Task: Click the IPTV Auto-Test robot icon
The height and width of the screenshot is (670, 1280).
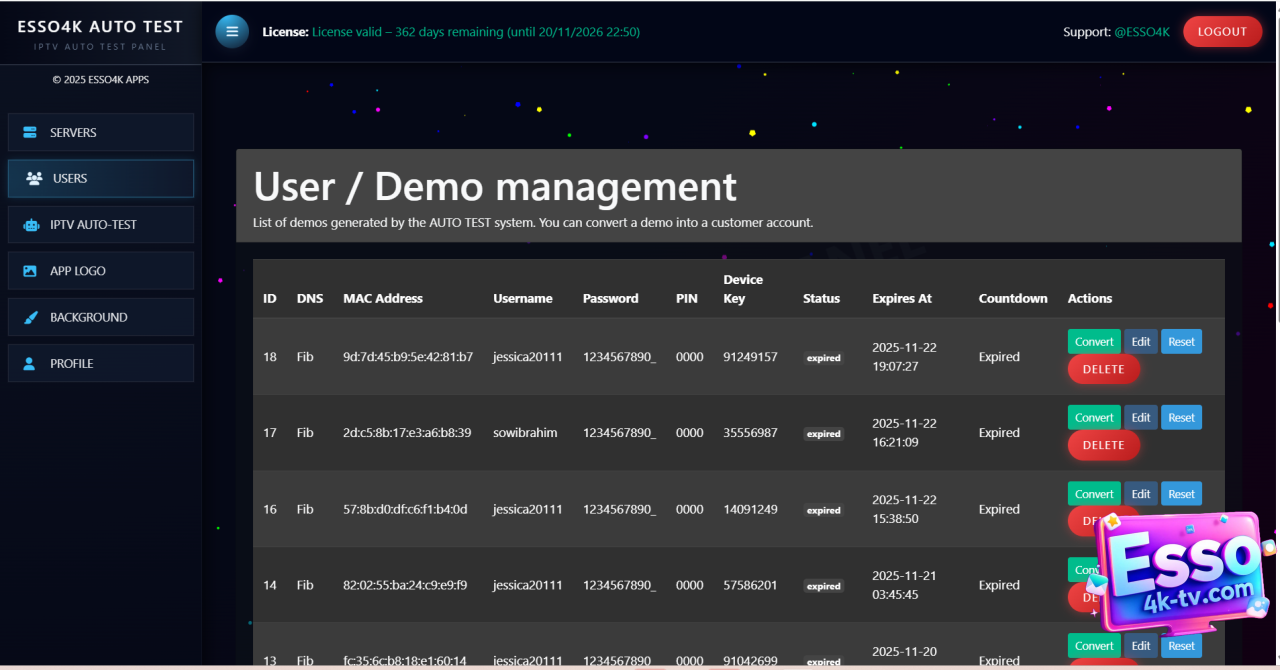Action: [30, 225]
